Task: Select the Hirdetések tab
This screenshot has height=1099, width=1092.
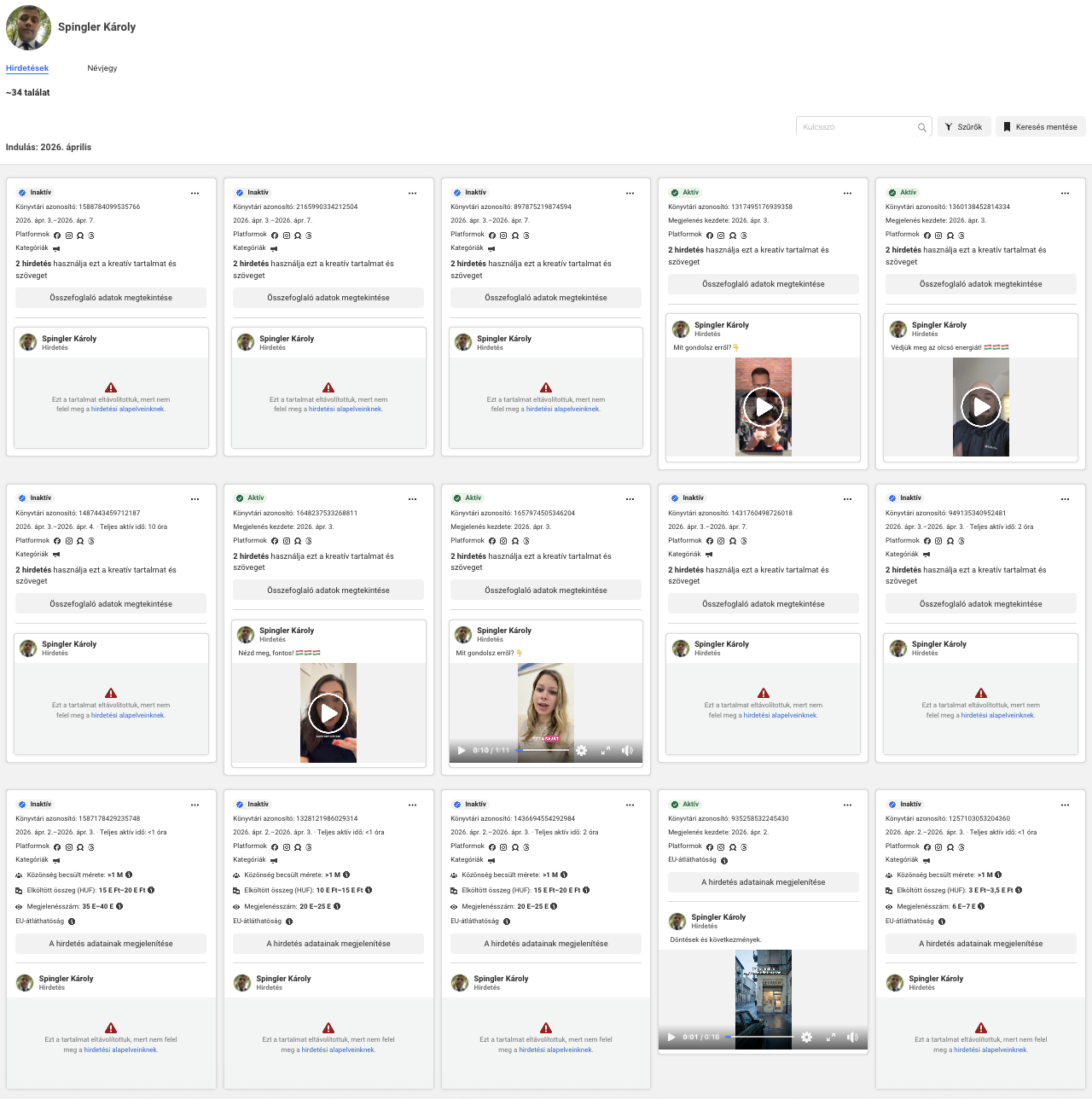Action: coord(27,68)
